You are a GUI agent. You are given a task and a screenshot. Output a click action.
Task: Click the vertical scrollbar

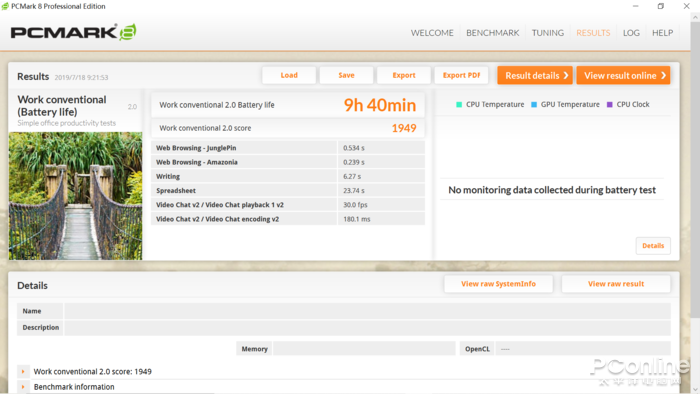coord(695,170)
